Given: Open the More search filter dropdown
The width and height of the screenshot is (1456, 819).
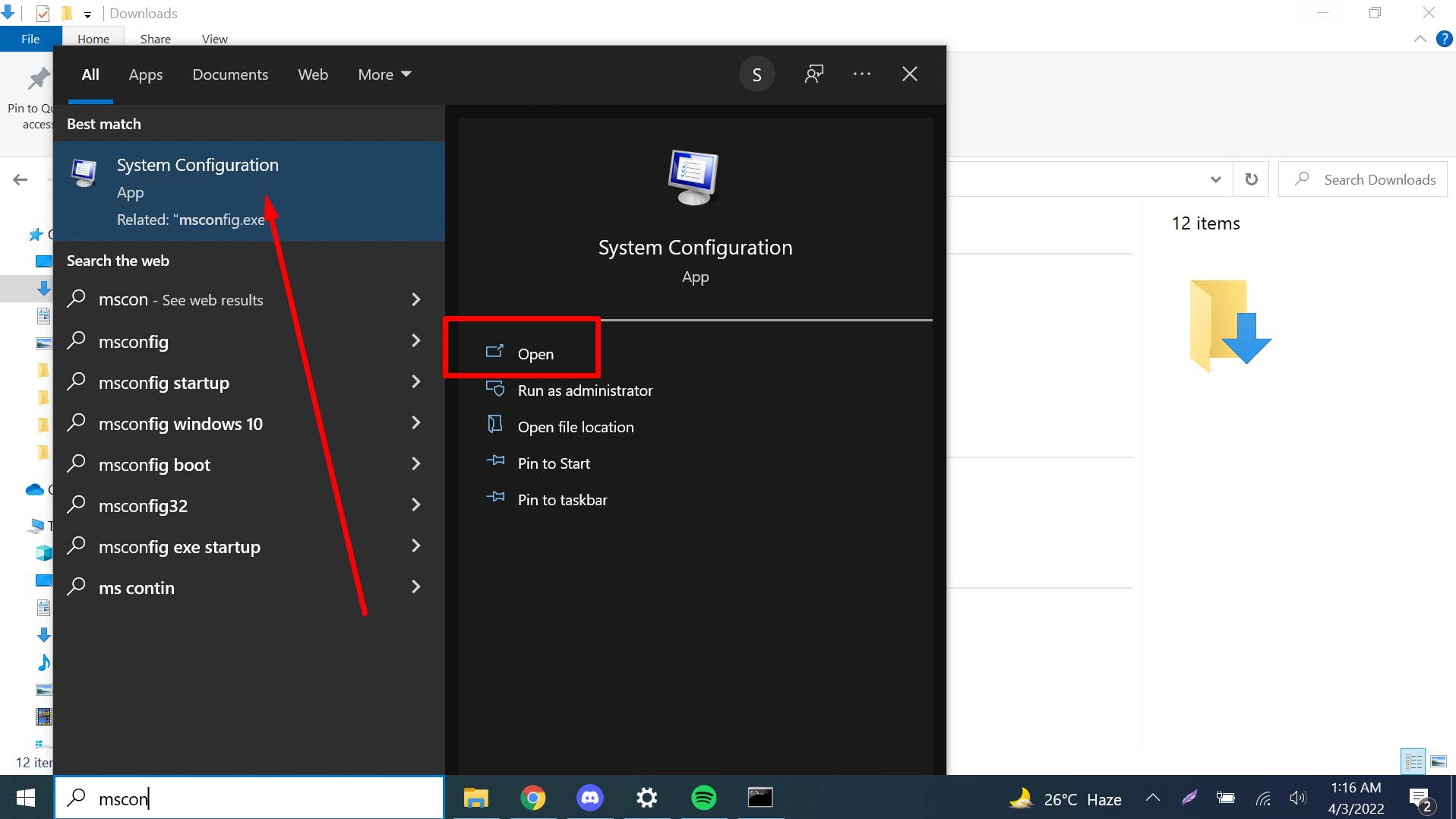Looking at the screenshot, I should (x=383, y=74).
